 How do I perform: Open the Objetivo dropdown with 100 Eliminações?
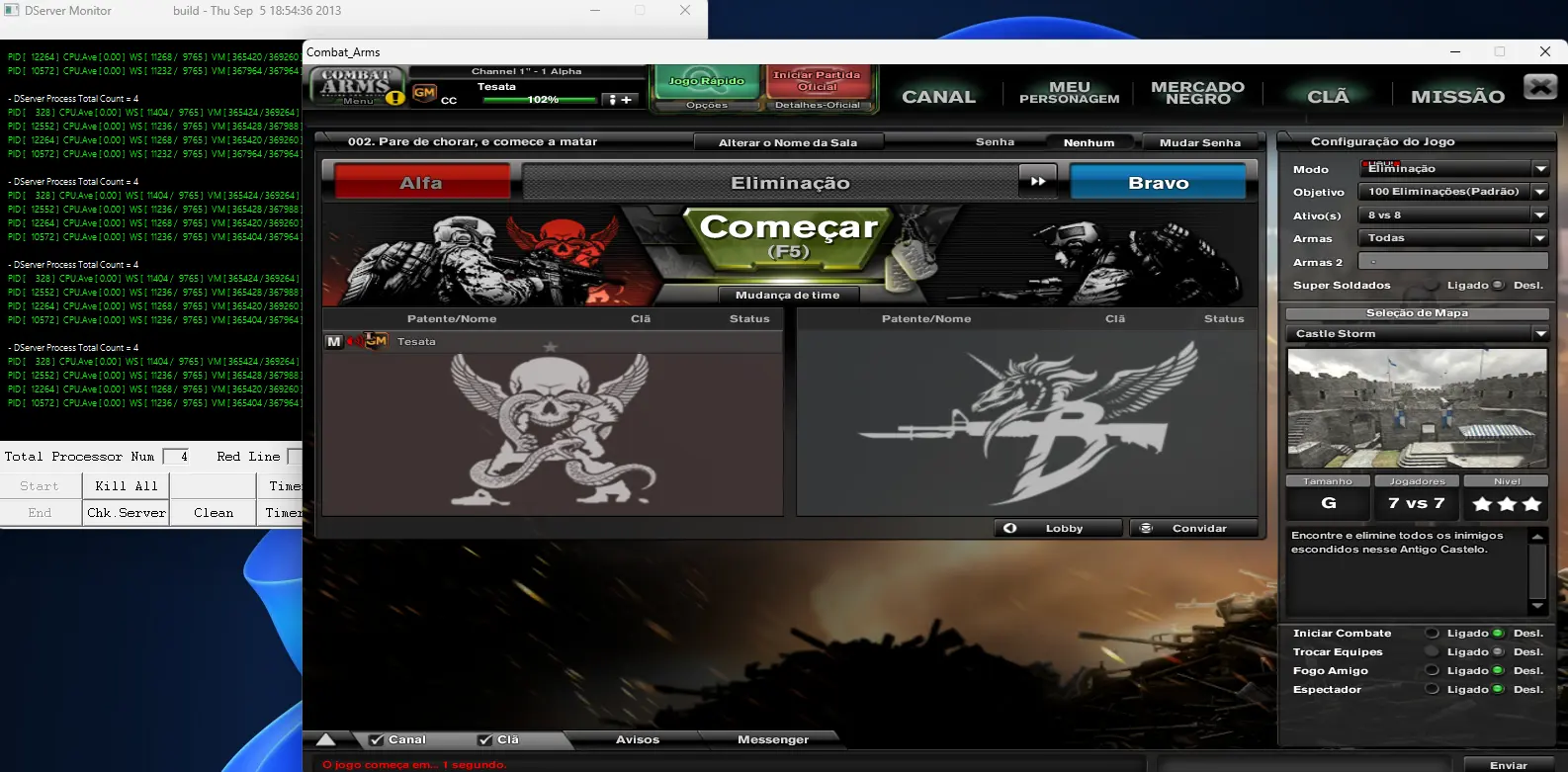(x=1453, y=192)
